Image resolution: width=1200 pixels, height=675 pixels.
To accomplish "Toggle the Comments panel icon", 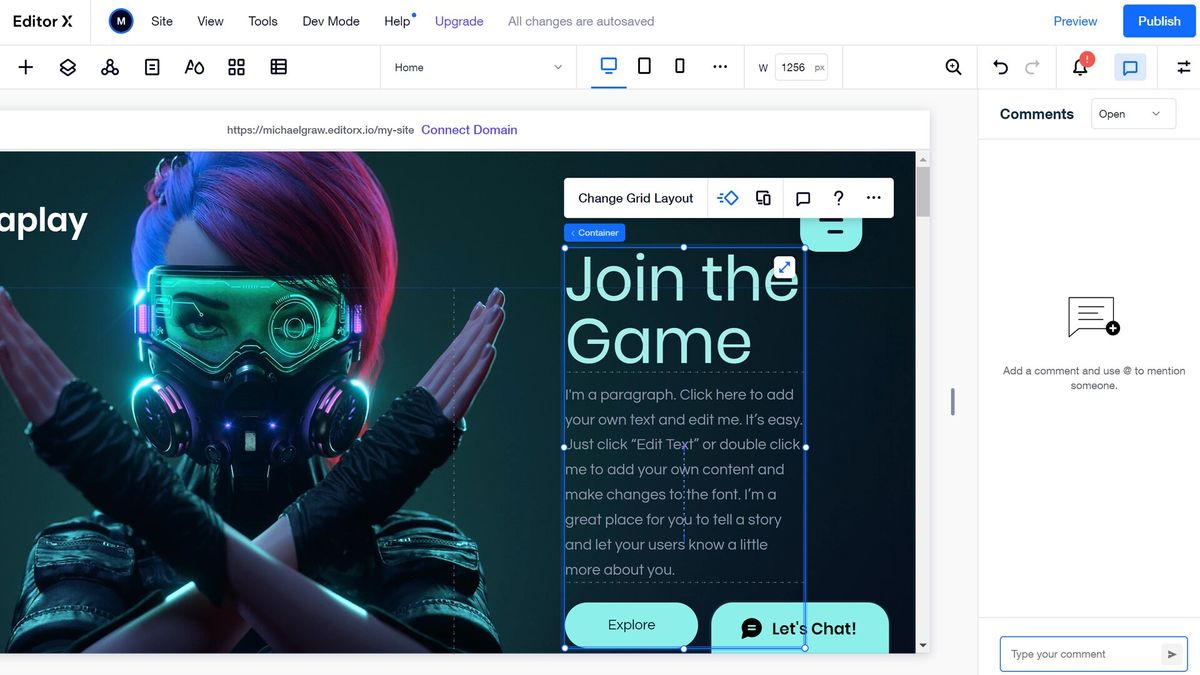I will click(1130, 66).
